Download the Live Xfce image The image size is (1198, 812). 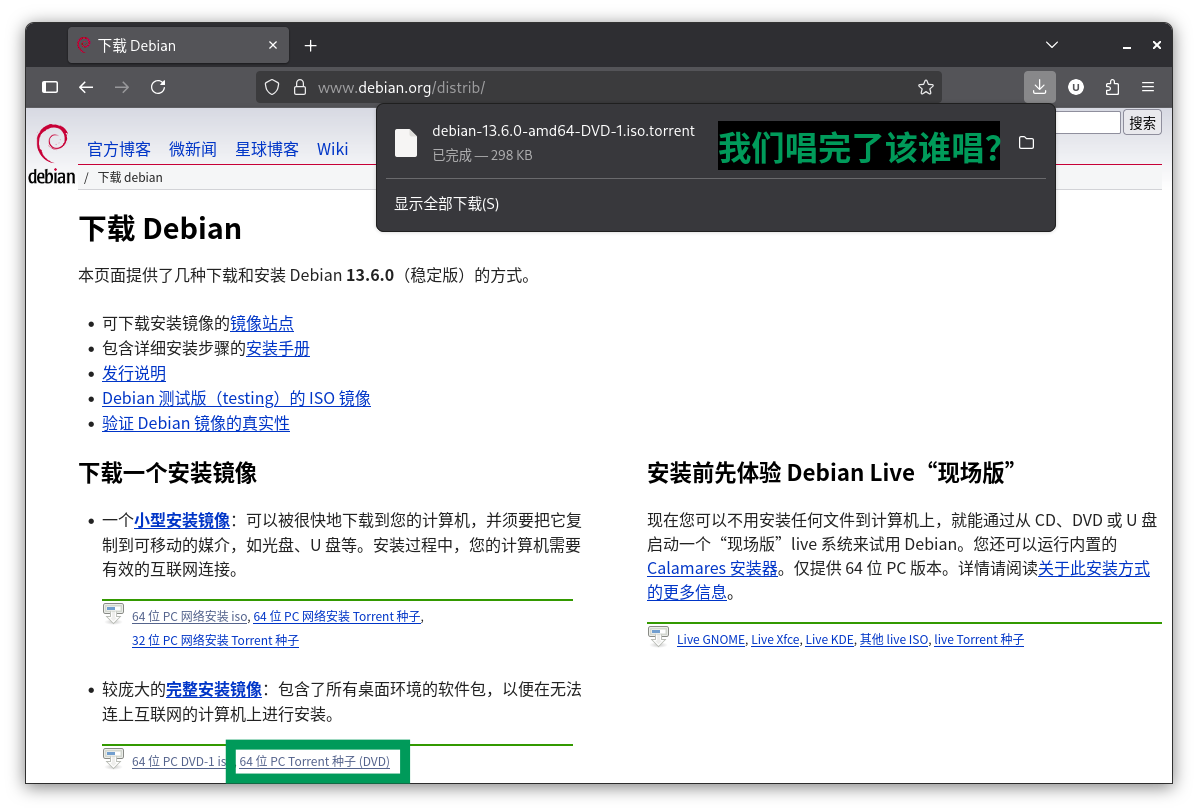click(x=775, y=639)
